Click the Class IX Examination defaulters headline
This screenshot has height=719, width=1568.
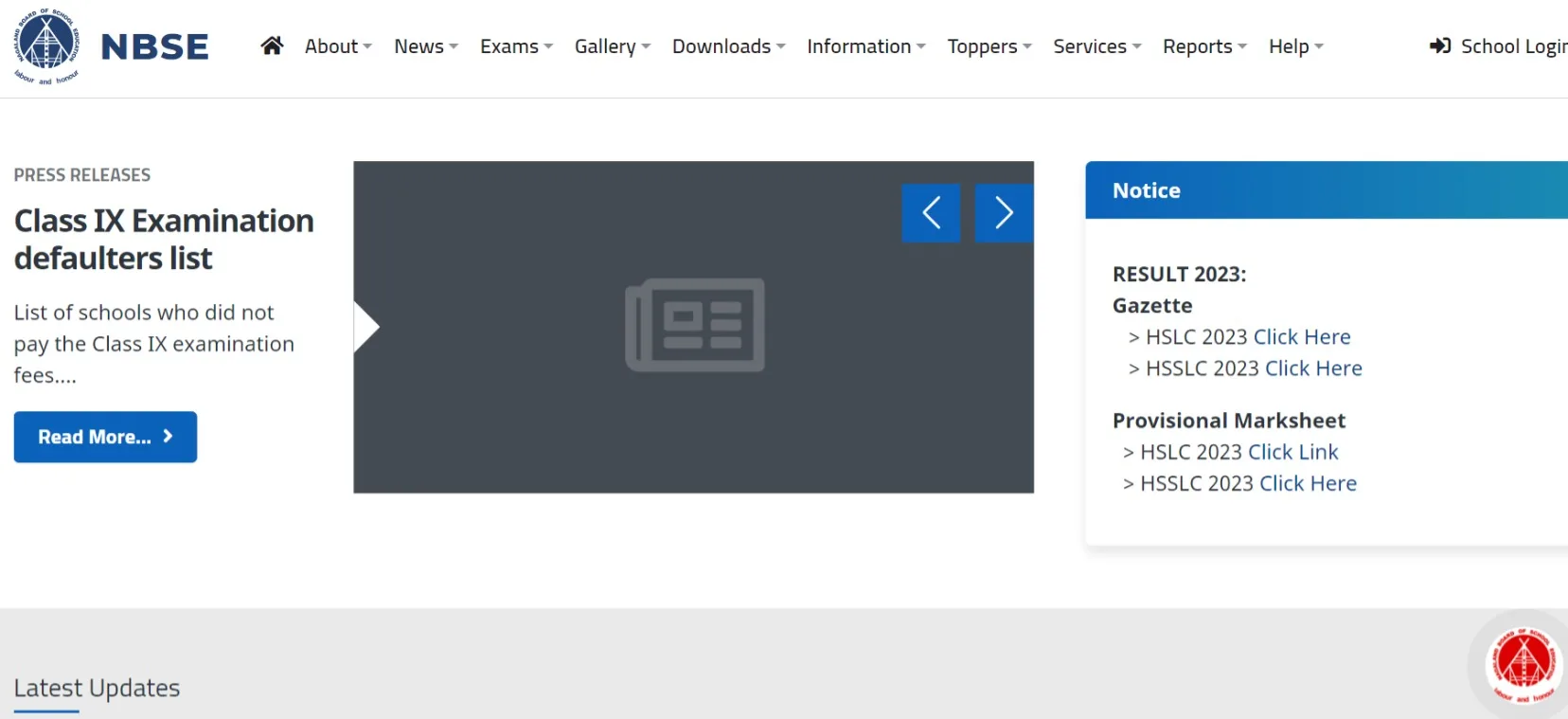pyautogui.click(x=164, y=240)
